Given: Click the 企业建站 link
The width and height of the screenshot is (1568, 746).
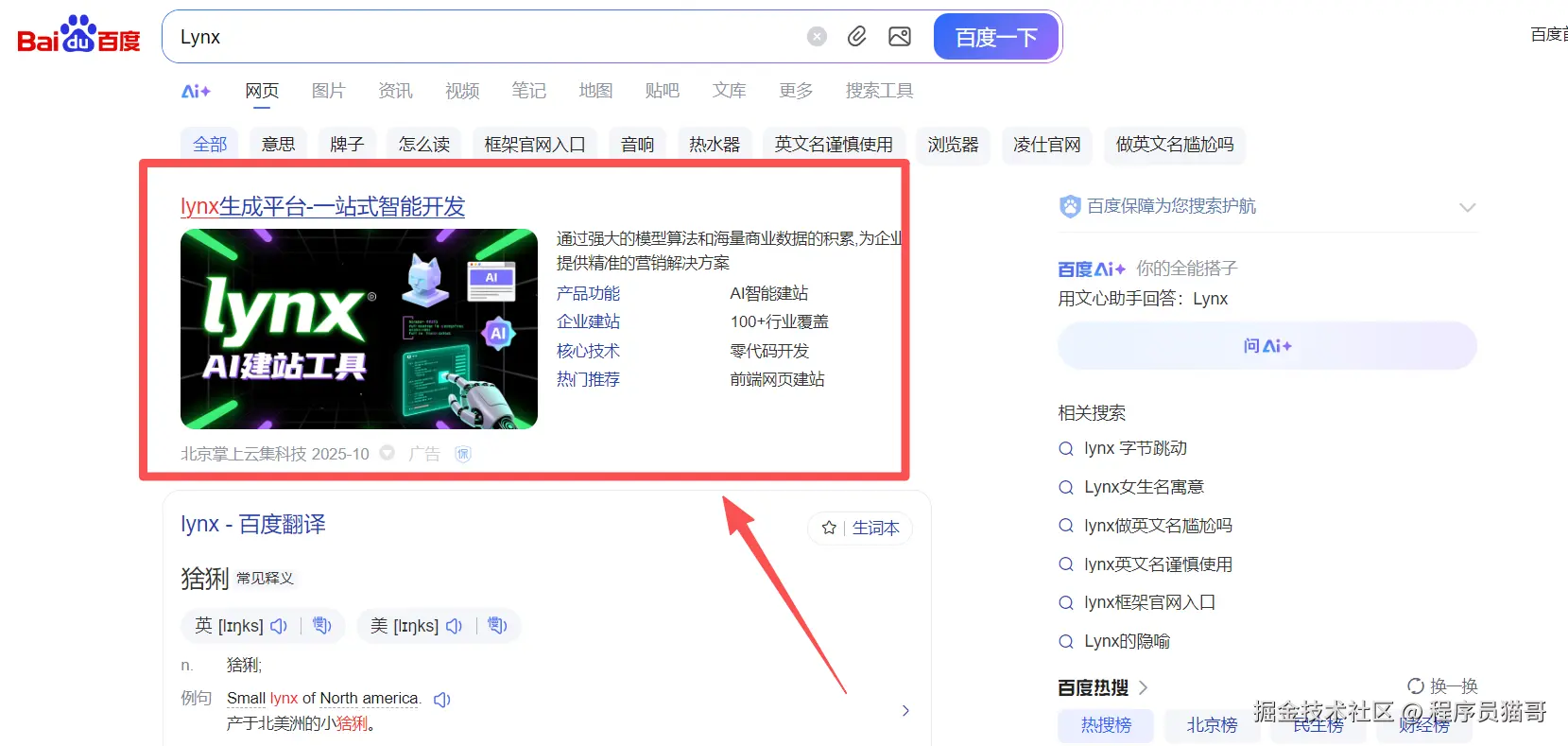Looking at the screenshot, I should (588, 322).
